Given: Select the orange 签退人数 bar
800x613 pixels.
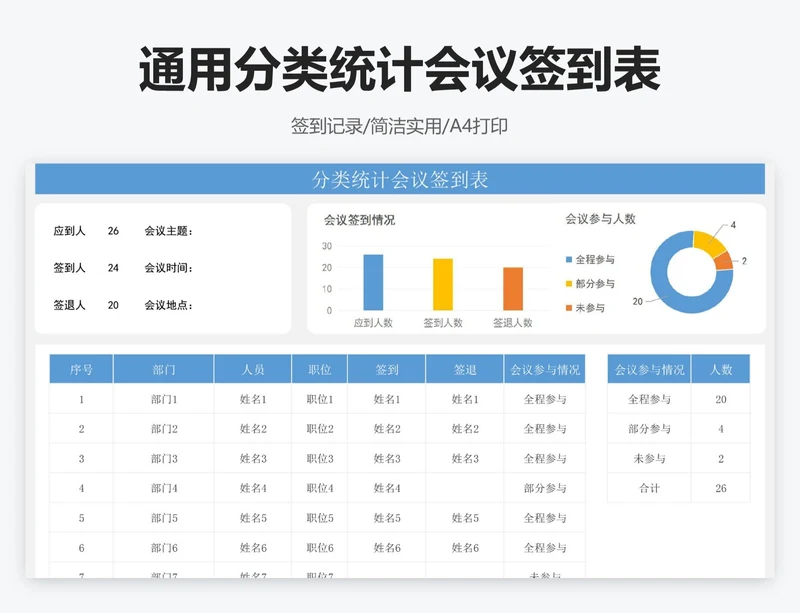Looking at the screenshot, I should click(x=513, y=289).
